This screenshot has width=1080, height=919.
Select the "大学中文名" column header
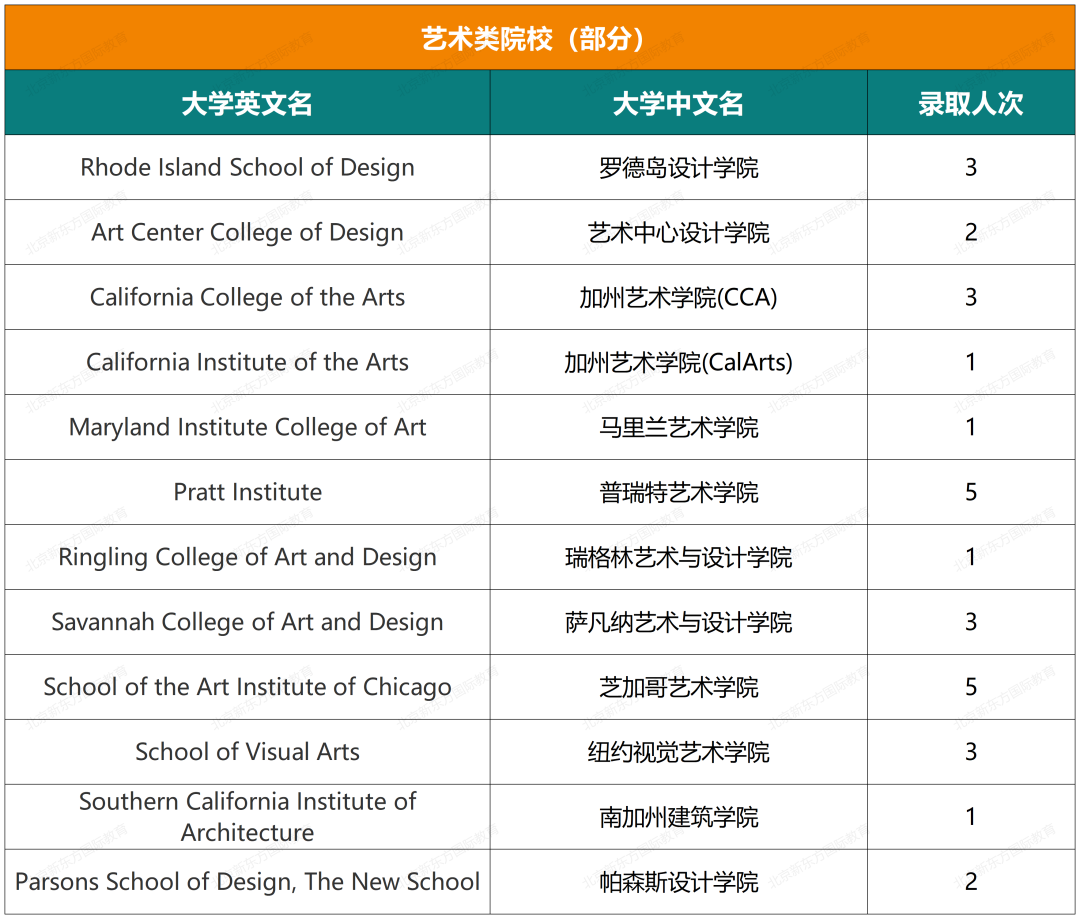[678, 103]
